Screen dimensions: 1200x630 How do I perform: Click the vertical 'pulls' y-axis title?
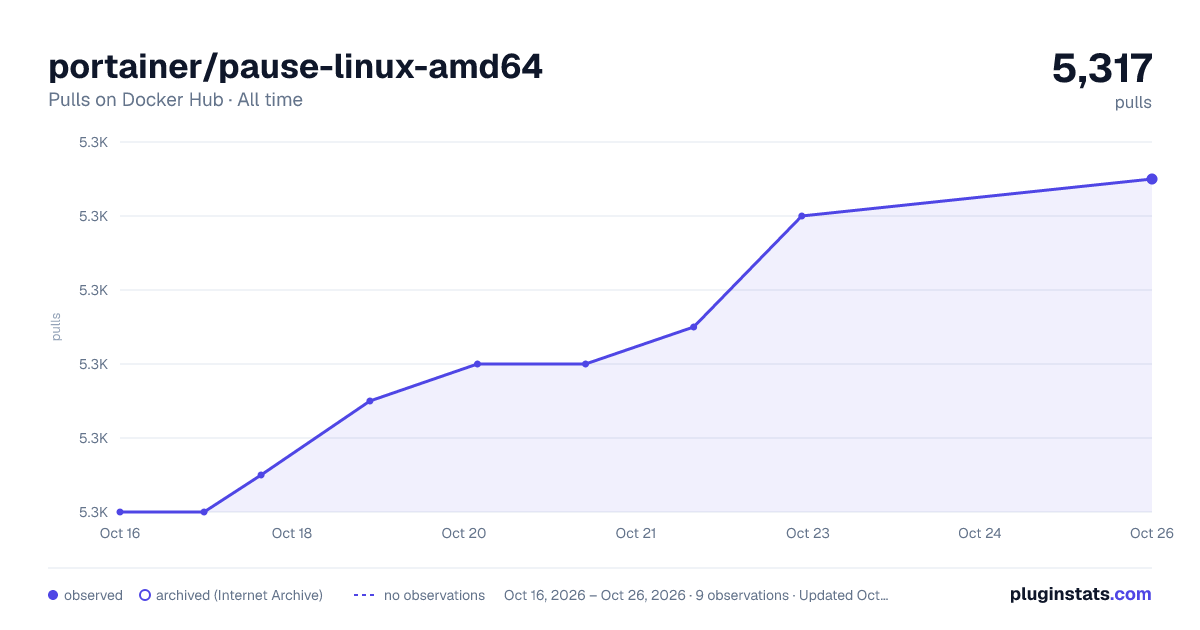56,327
